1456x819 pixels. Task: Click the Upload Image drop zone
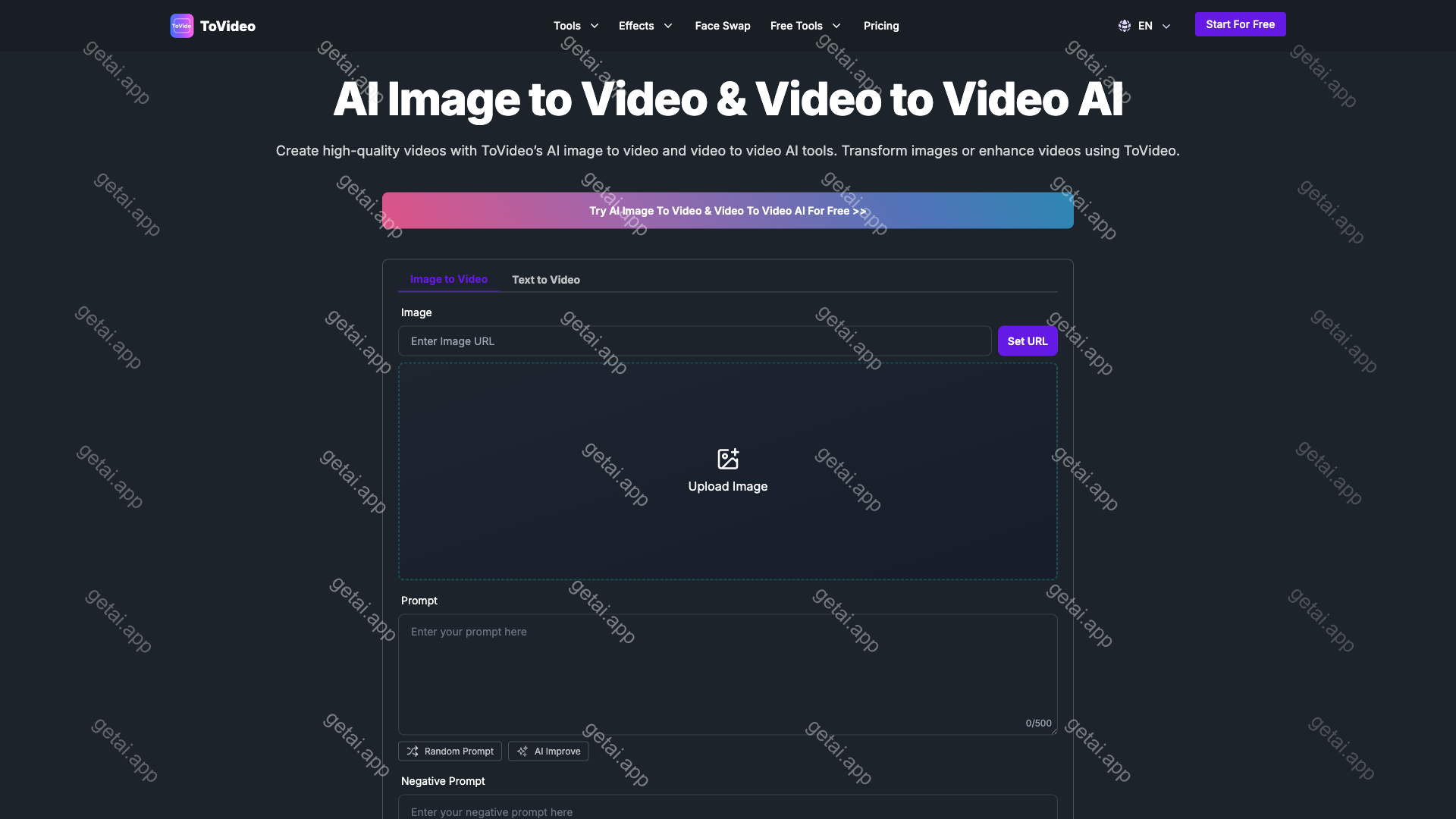(x=728, y=471)
